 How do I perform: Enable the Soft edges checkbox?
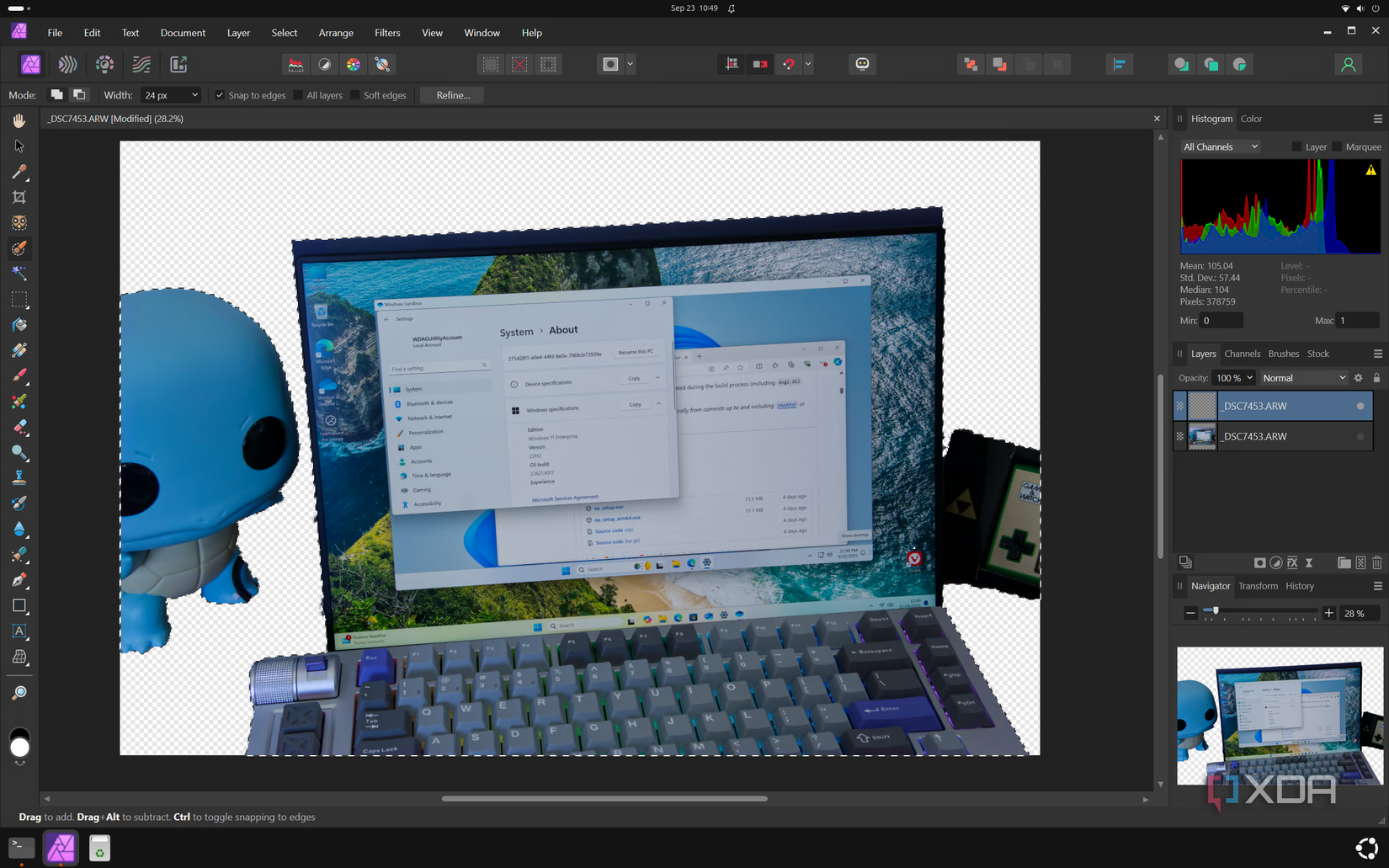point(354,95)
